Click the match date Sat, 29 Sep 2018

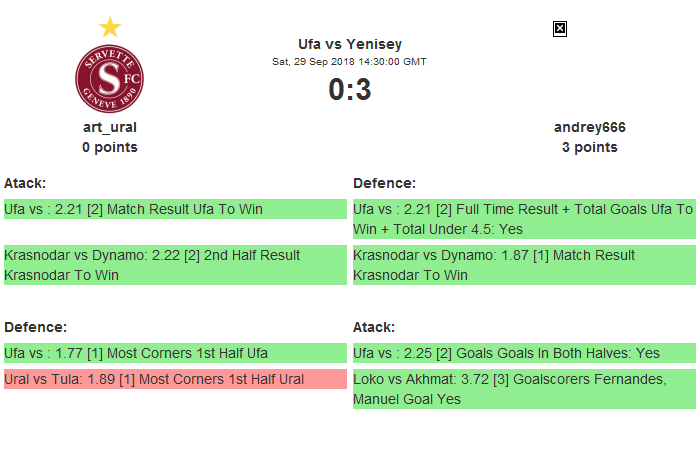[350, 61]
